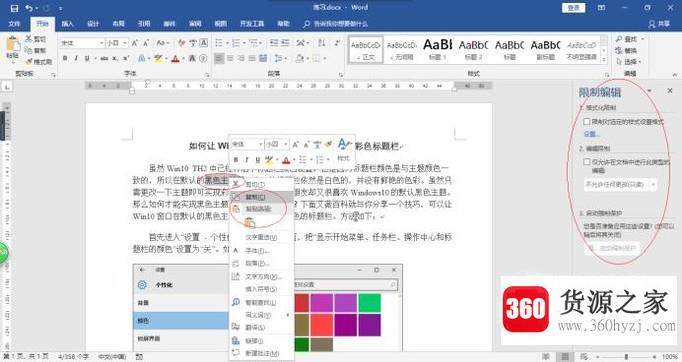This screenshot has width=682, height=362.
Task: Choose New Comment from the context menu
Action: click(262, 353)
